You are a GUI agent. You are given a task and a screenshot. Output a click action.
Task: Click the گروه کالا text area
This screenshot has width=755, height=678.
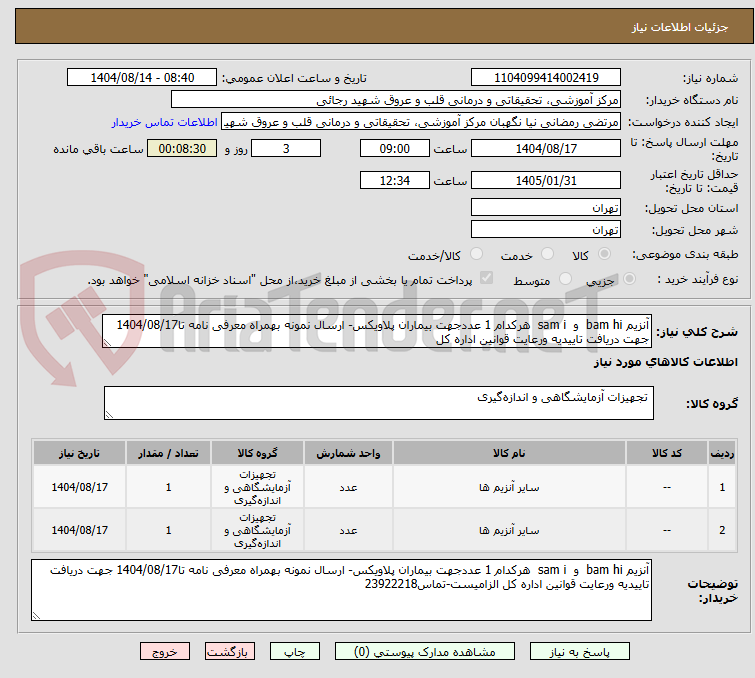378,404
